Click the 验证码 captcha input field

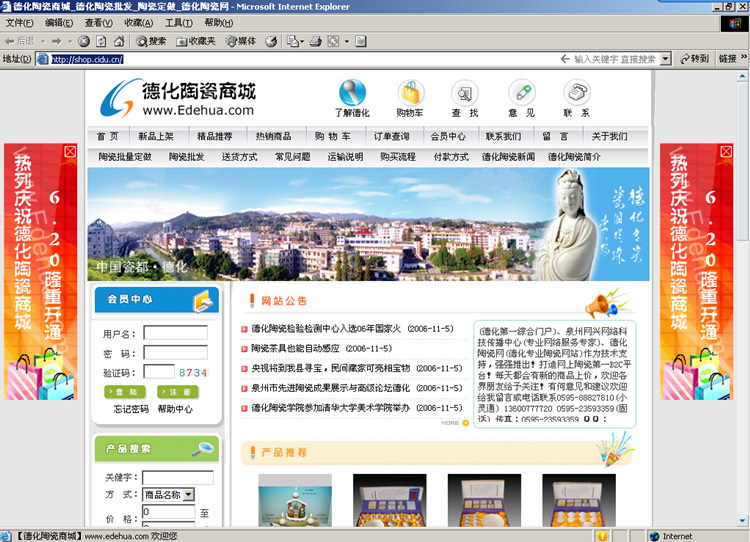point(159,372)
